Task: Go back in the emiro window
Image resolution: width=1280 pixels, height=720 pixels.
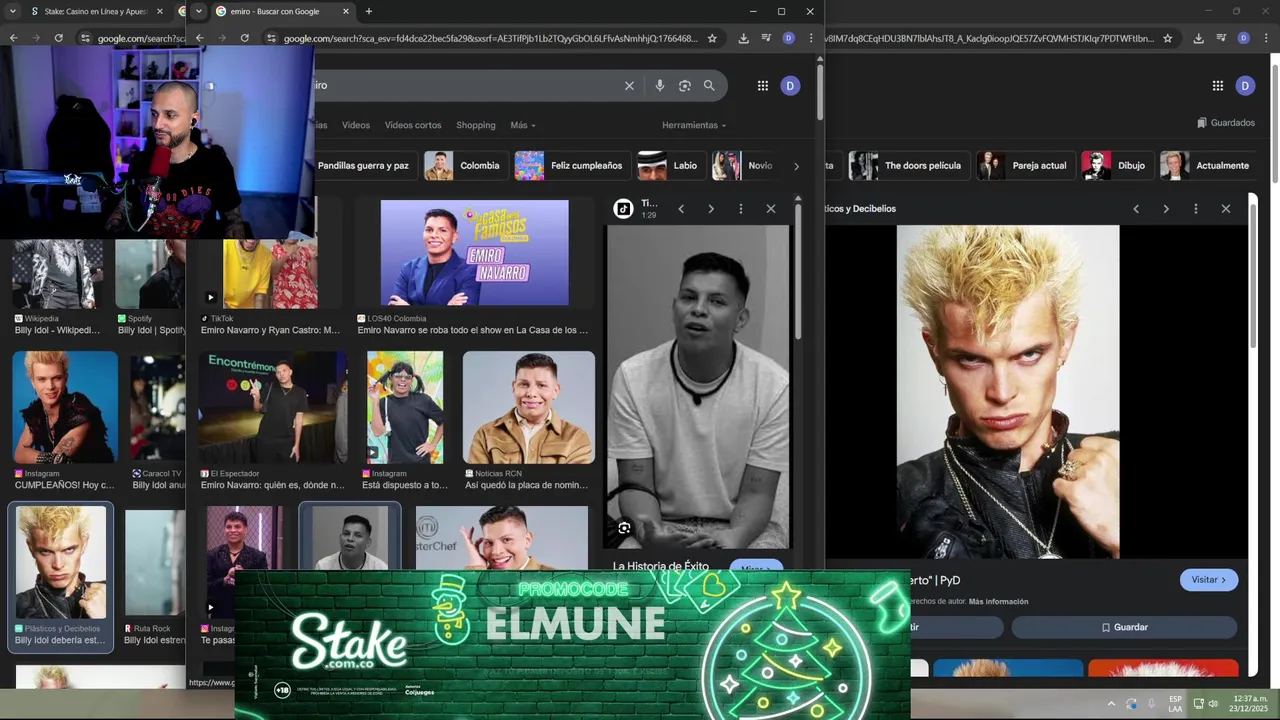Action: 199,38
